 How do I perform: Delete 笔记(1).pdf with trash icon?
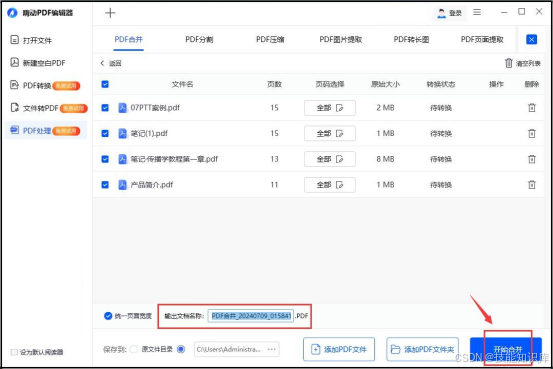(532, 133)
